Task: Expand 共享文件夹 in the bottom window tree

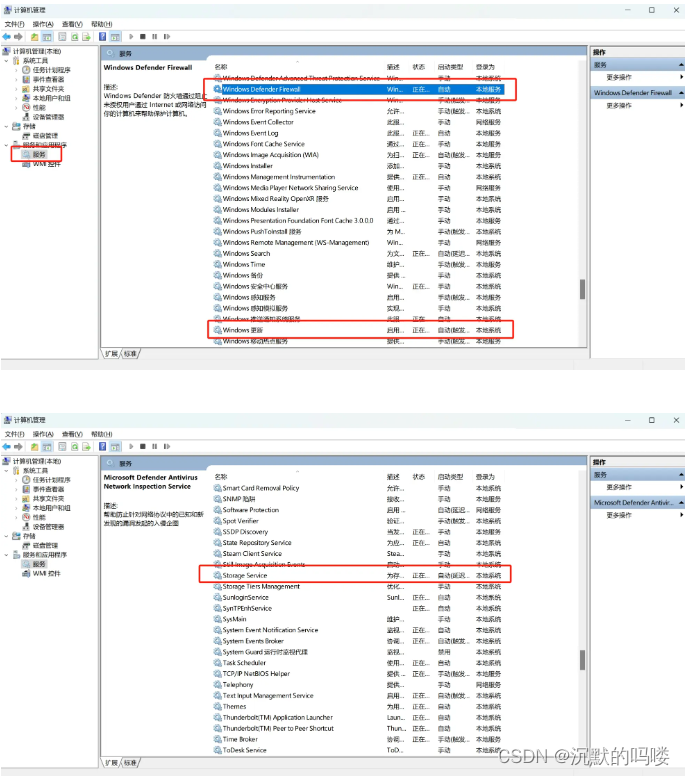Action: [x=16, y=499]
